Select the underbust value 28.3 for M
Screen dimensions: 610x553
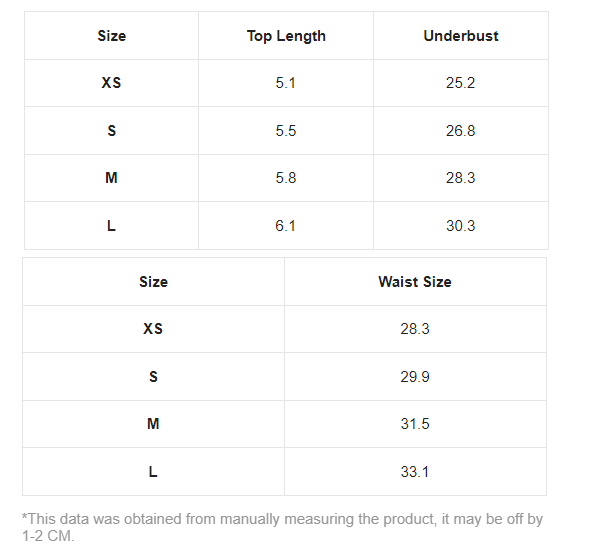(x=460, y=178)
